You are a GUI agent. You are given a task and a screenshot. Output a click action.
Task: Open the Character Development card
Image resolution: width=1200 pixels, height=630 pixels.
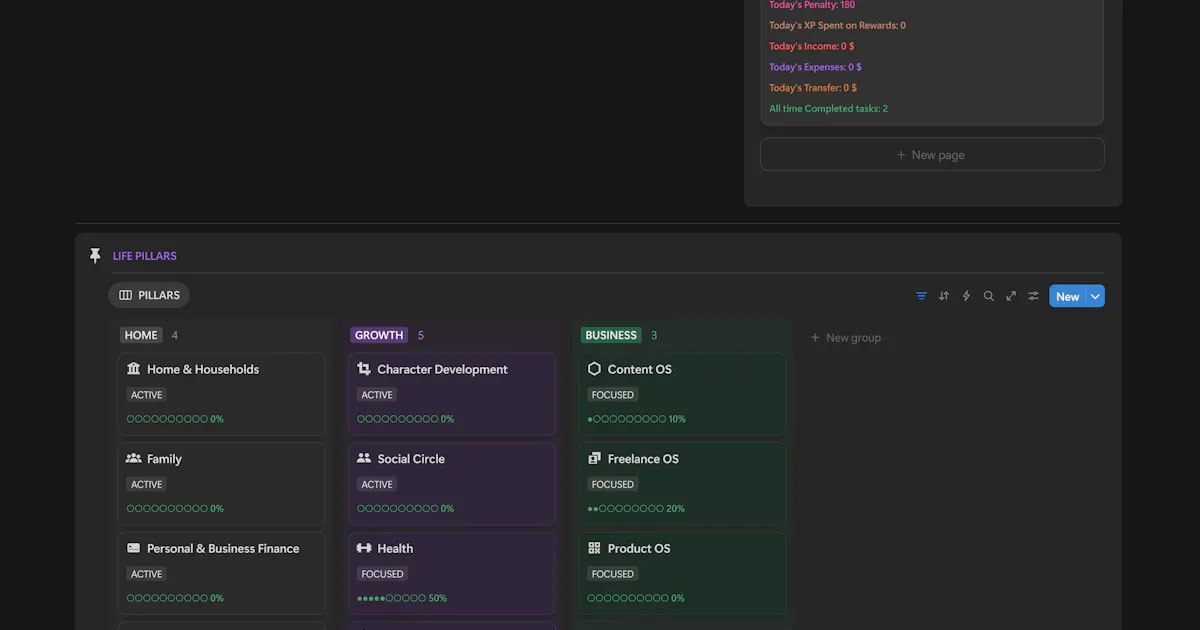451,394
